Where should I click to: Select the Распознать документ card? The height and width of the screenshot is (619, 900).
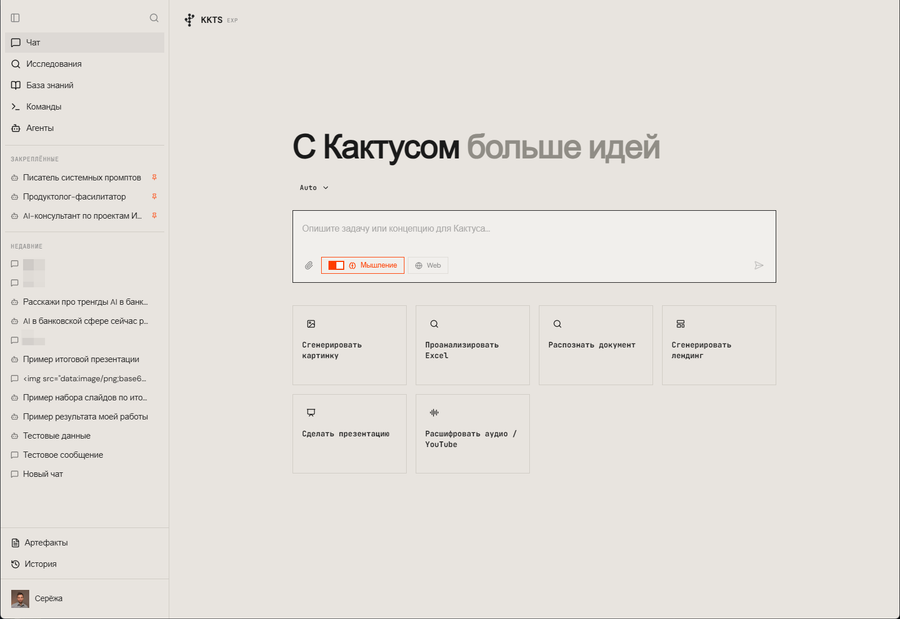click(596, 345)
